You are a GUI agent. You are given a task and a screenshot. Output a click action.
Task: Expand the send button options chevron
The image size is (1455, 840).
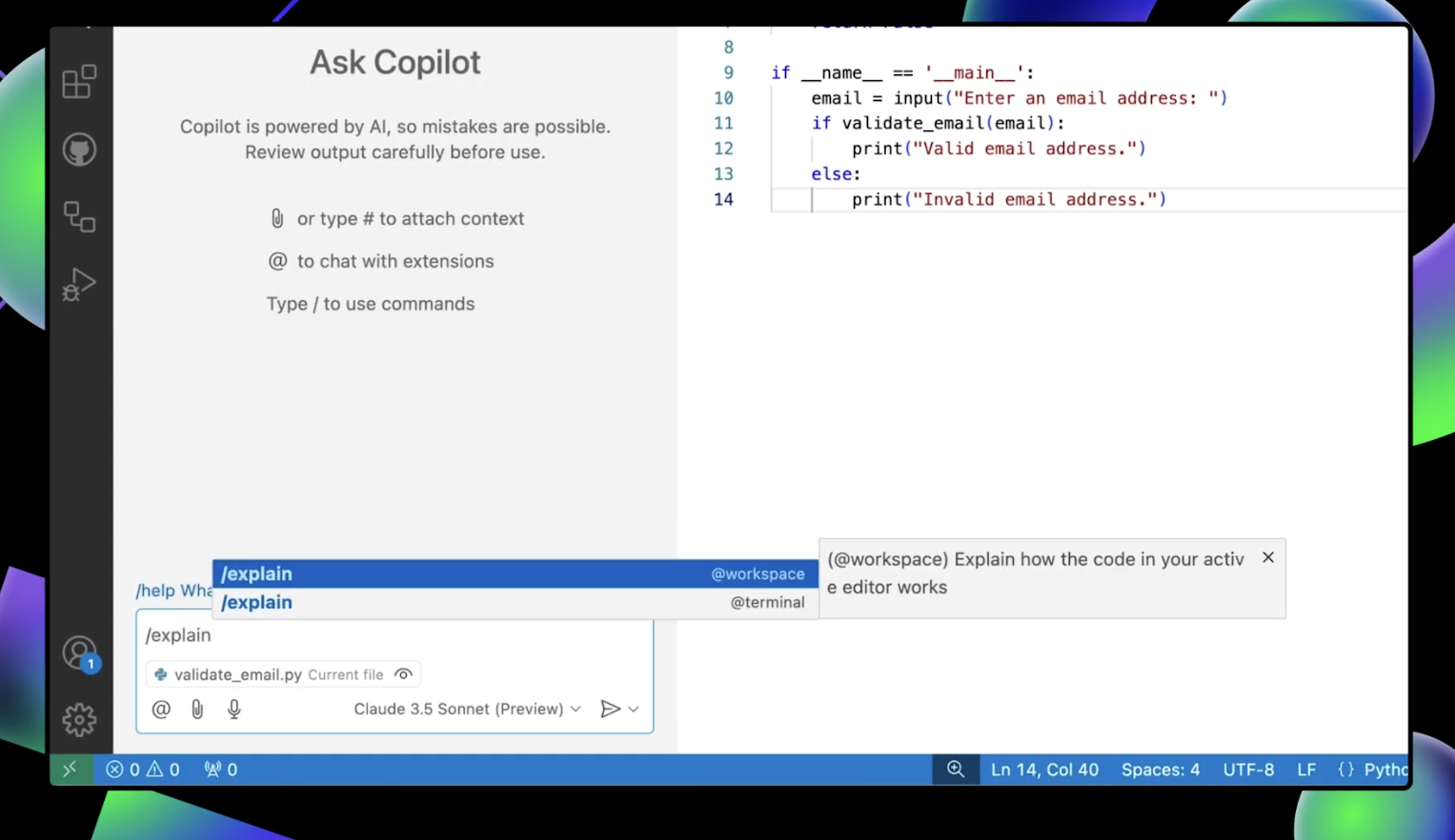pyautogui.click(x=634, y=709)
